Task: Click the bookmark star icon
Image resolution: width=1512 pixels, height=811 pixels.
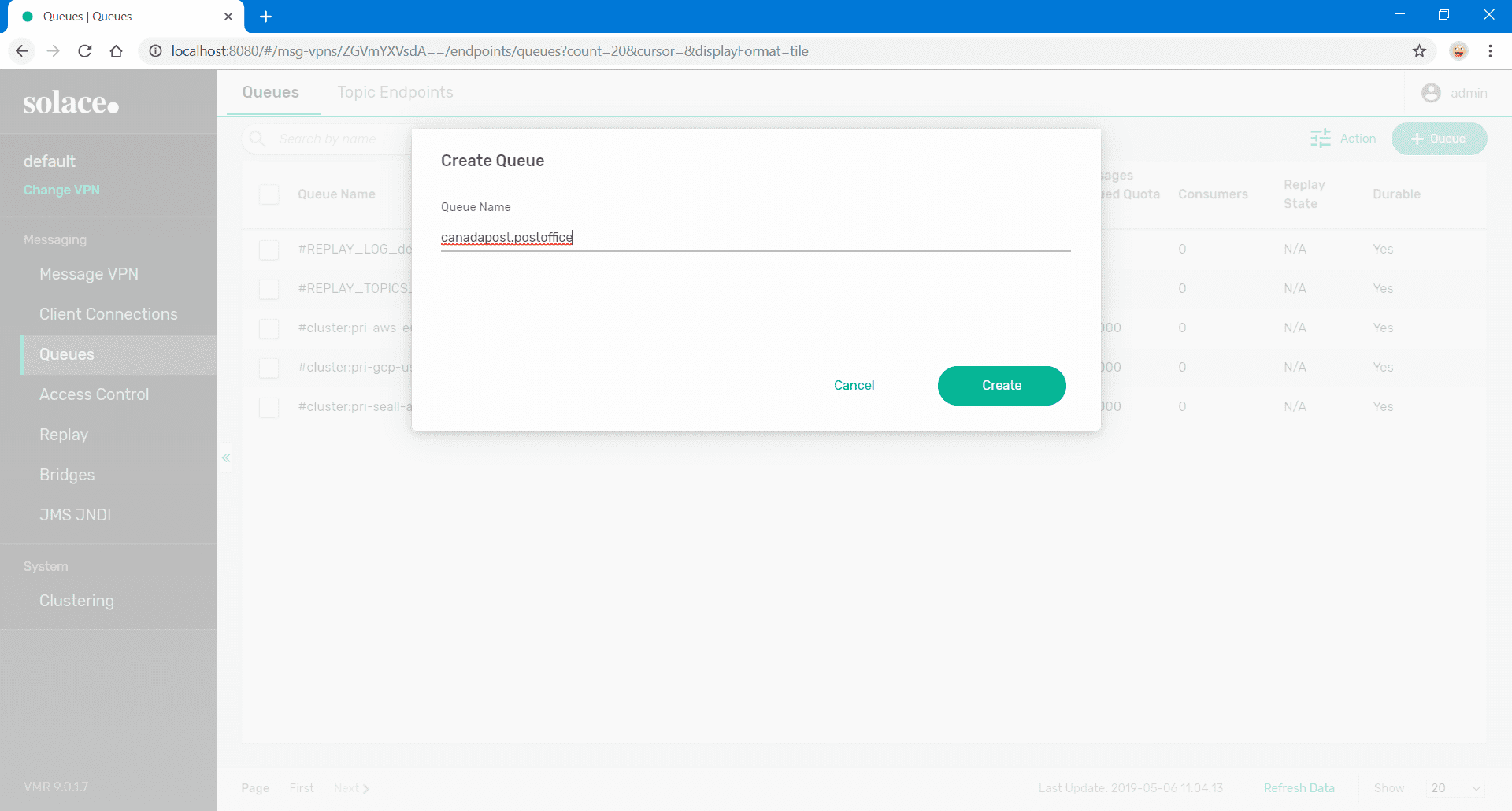Action: pos(1420,50)
